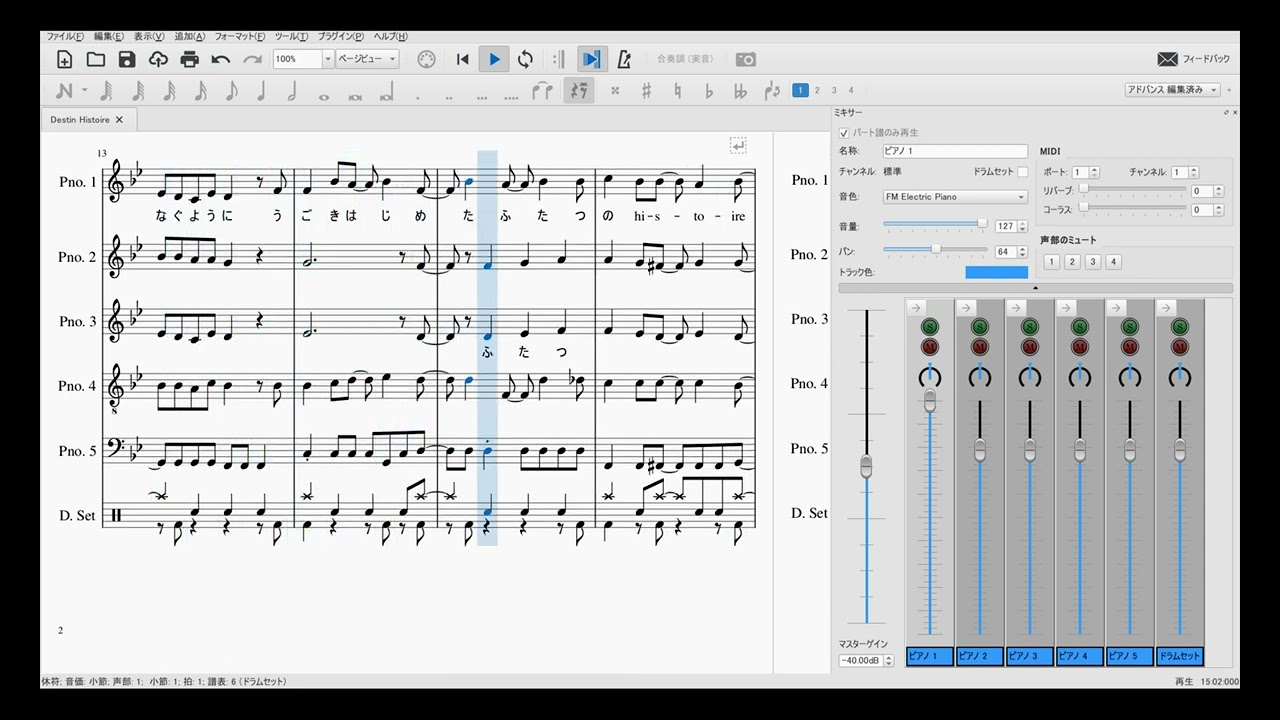Toggle the metronome icon
Viewport: 1280px width, 720px height.
(x=624, y=59)
